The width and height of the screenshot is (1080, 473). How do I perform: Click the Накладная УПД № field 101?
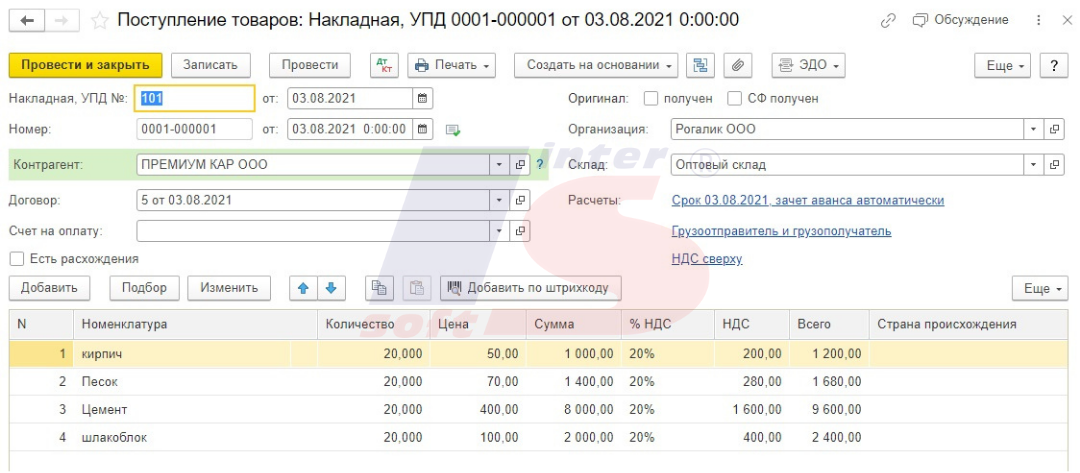195,98
